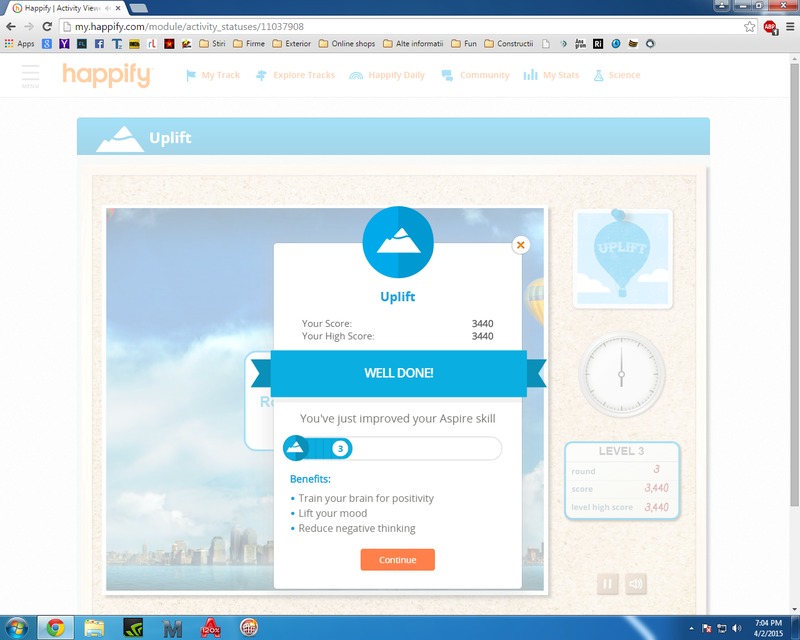Click the volume icon in system tray
Image resolution: width=800 pixels, height=640 pixels.
tap(737, 628)
